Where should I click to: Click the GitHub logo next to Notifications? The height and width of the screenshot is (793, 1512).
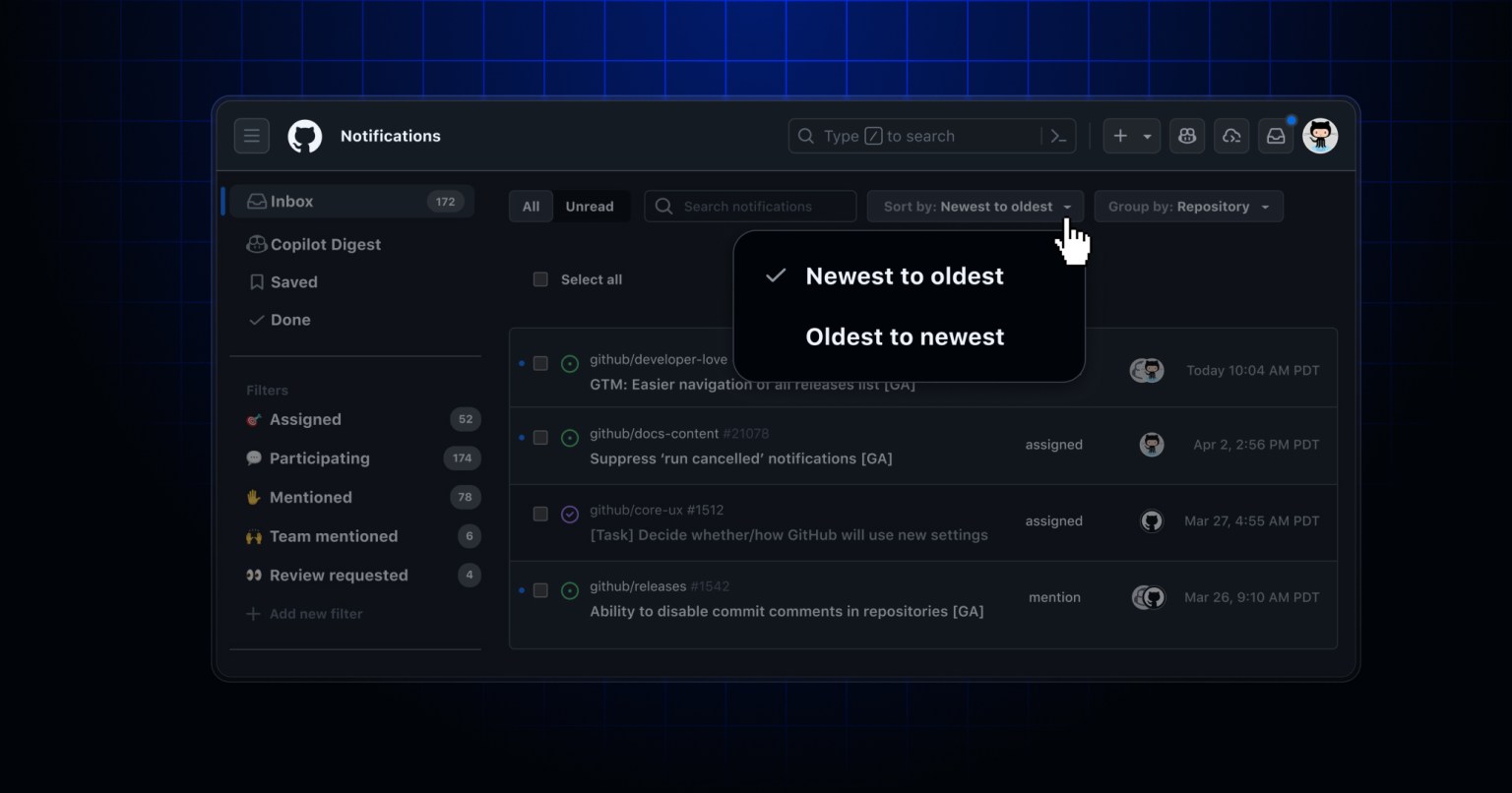coord(304,136)
